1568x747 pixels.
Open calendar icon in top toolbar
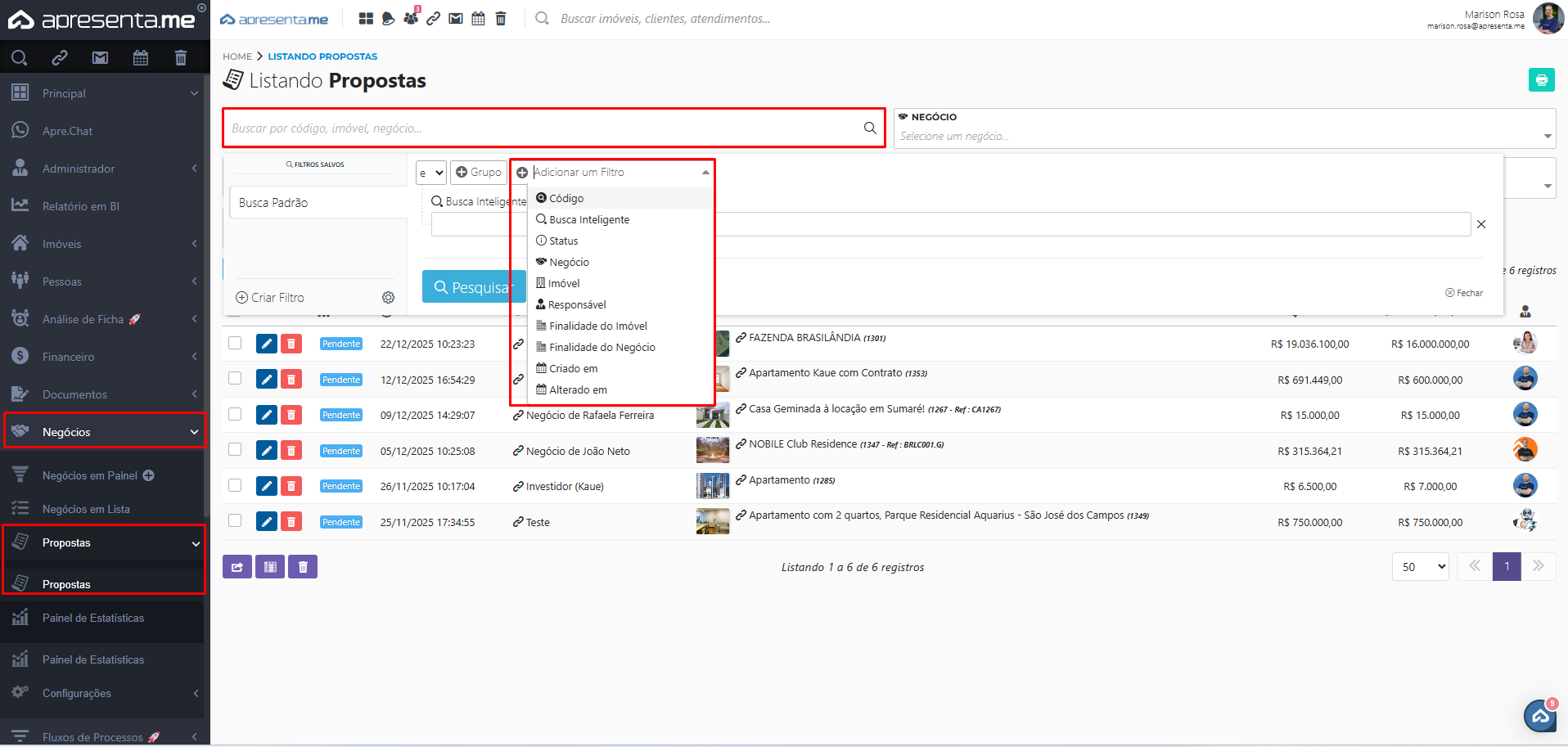pos(478,18)
